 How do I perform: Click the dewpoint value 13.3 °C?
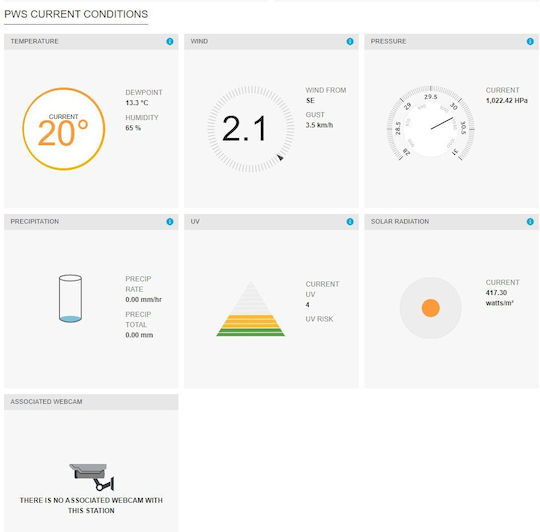click(x=137, y=103)
